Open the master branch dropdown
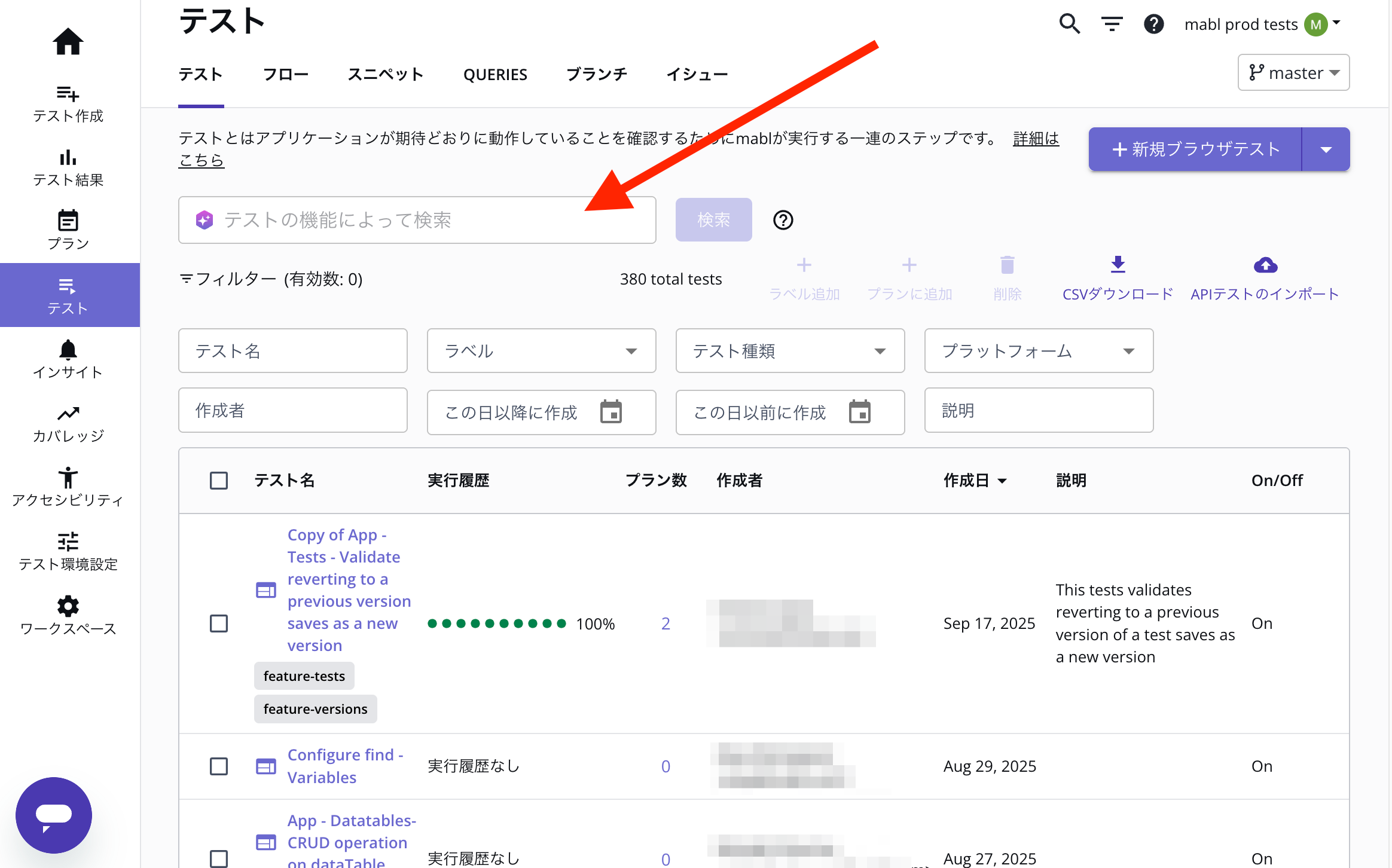 (1293, 73)
